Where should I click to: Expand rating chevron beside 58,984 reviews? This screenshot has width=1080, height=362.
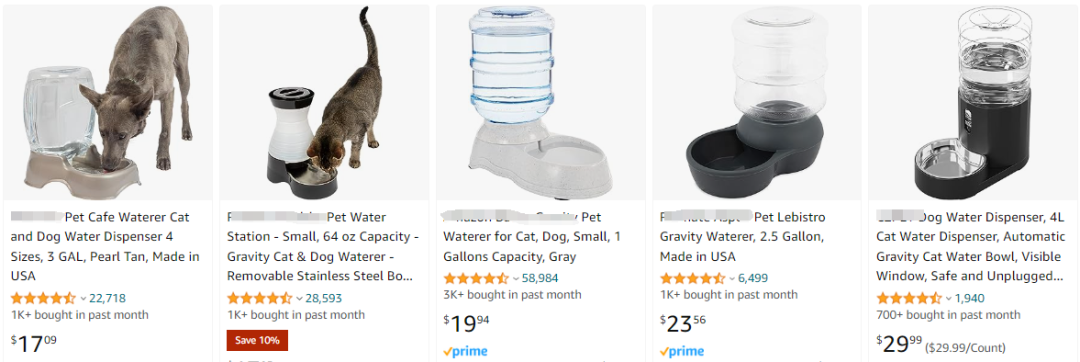[x=516, y=279]
